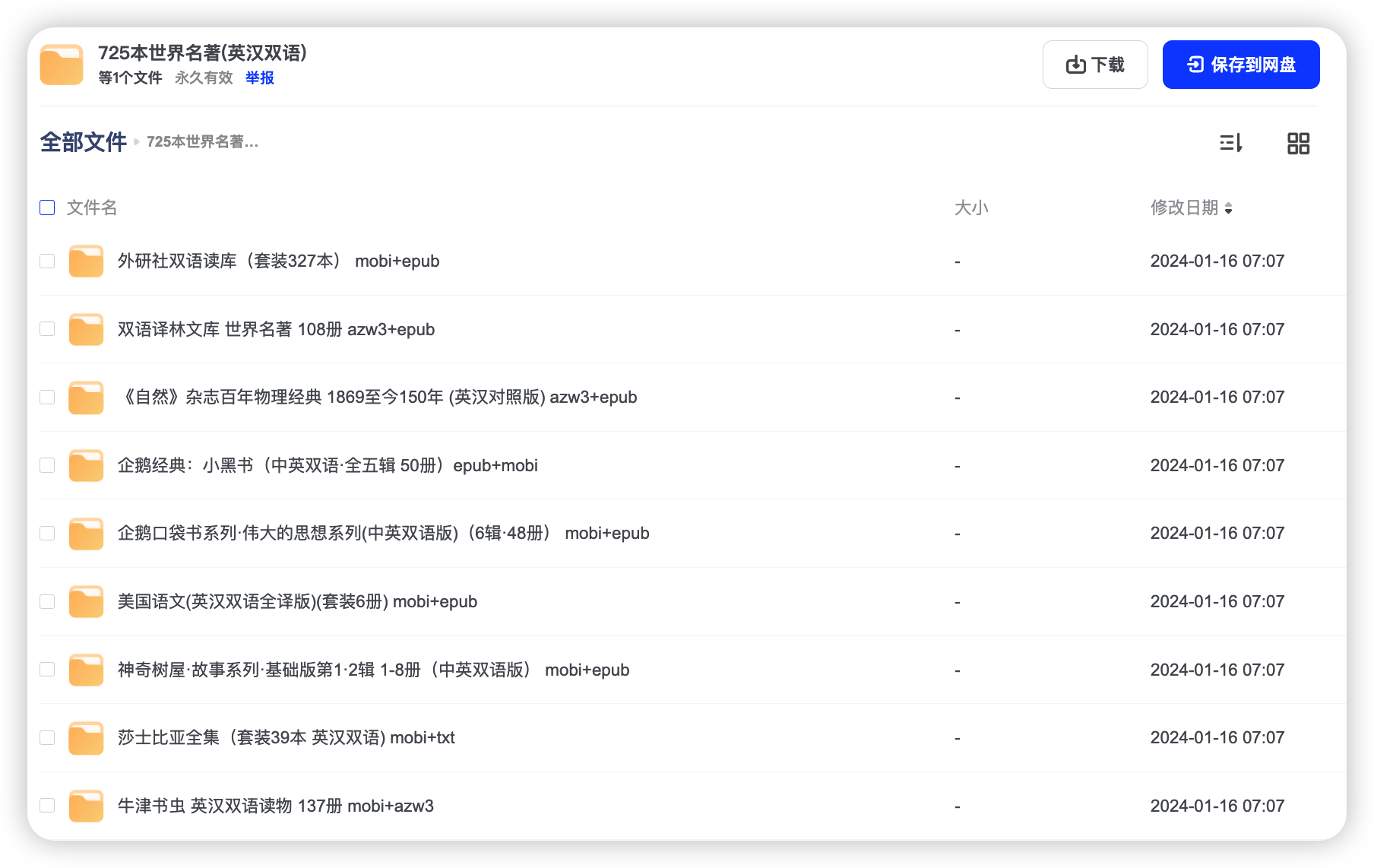Open folder 双语译林文库 世界名著 108册
This screenshot has width=1374, height=868.
tap(276, 329)
